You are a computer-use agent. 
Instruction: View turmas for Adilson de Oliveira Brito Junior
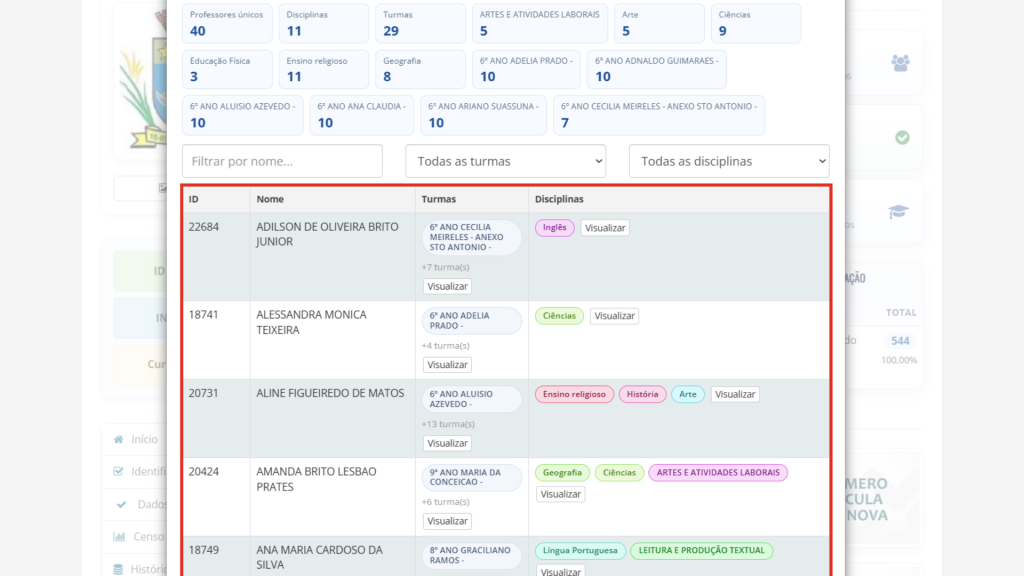click(x=447, y=286)
